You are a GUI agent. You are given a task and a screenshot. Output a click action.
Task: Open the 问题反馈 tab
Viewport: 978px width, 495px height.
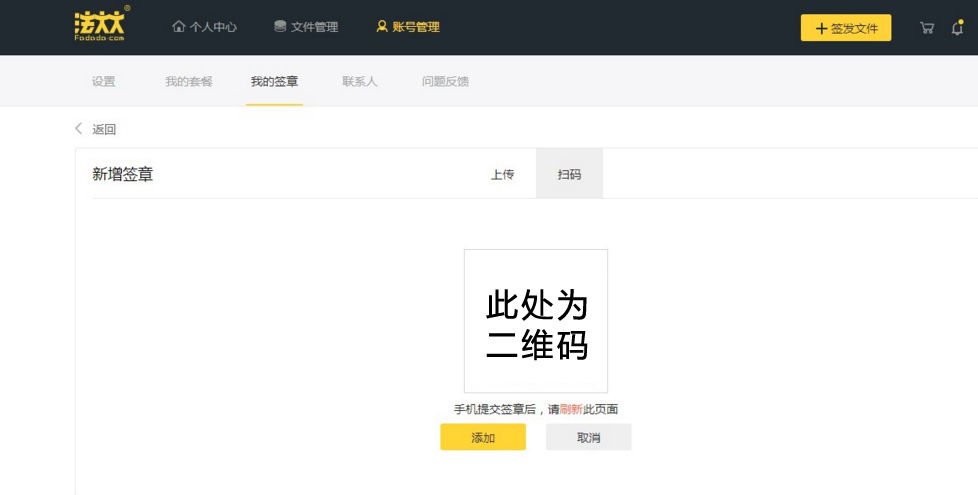445,81
